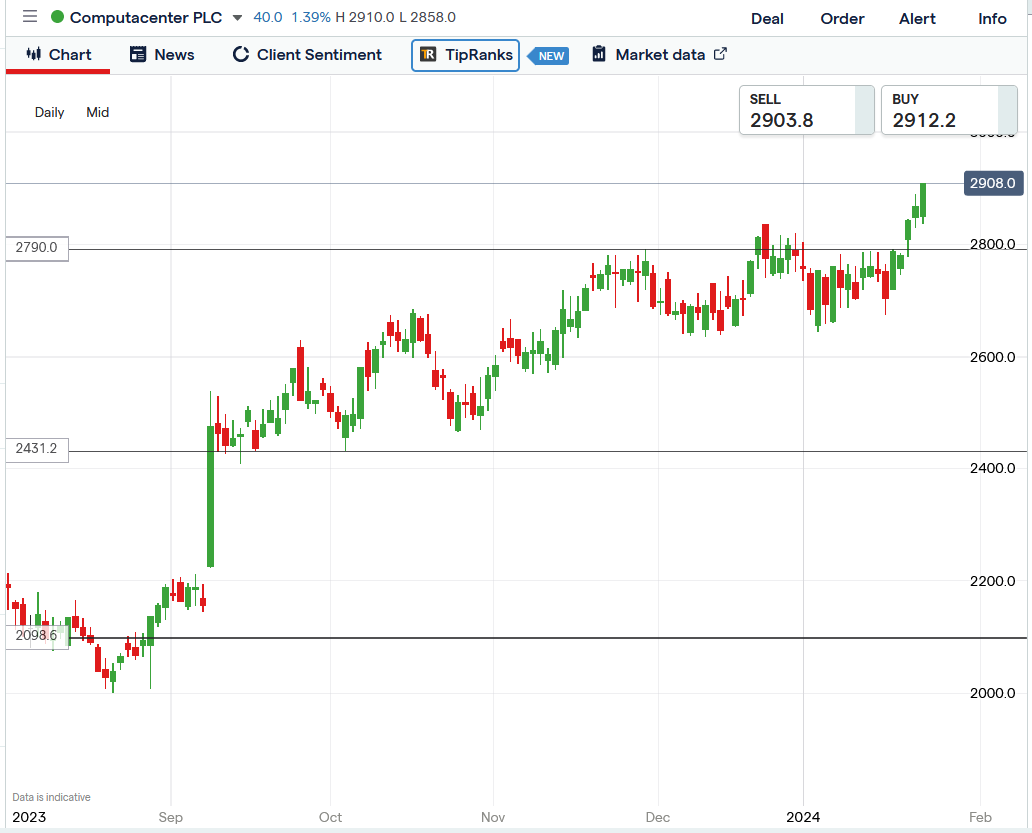The image size is (1032, 833).
Task: Switch to the Client Sentiment tab
Action: 307,55
